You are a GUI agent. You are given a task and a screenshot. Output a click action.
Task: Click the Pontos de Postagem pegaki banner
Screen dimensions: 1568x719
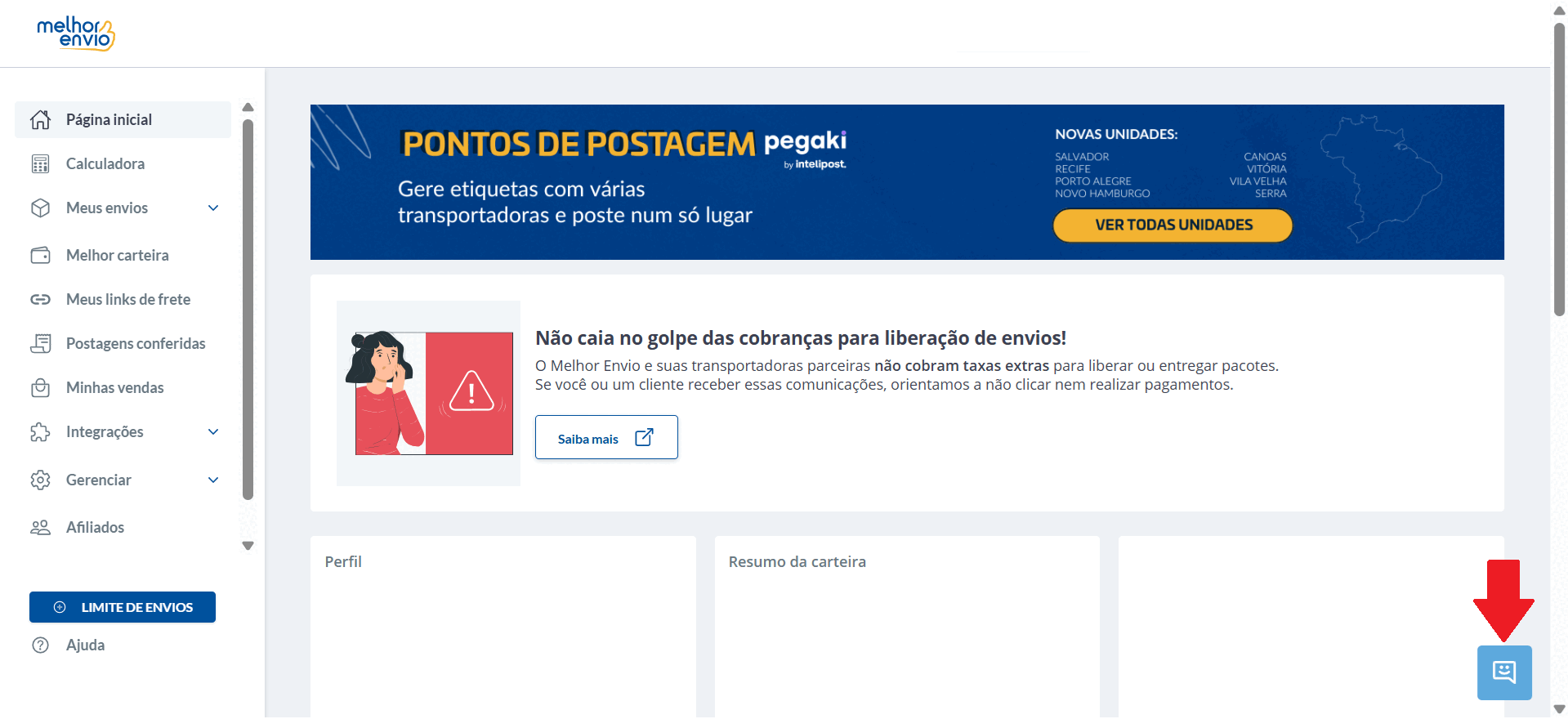tap(907, 182)
